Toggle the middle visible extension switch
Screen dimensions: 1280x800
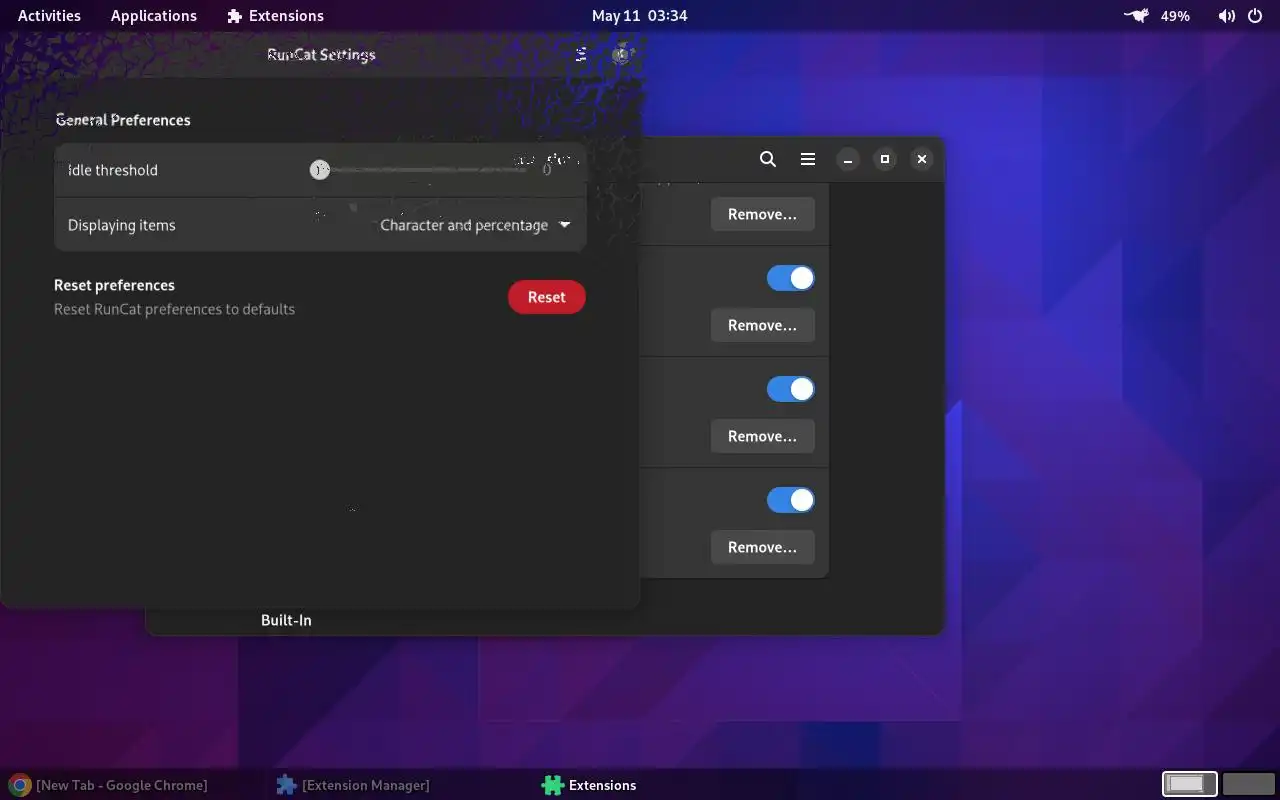point(791,389)
